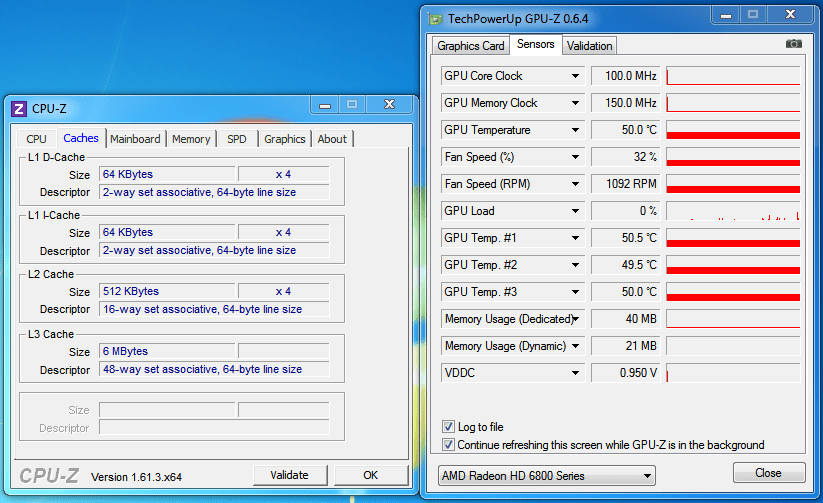Switch to the CPU tab in CPU-Z
The width and height of the screenshot is (823, 503).
pyautogui.click(x=36, y=139)
